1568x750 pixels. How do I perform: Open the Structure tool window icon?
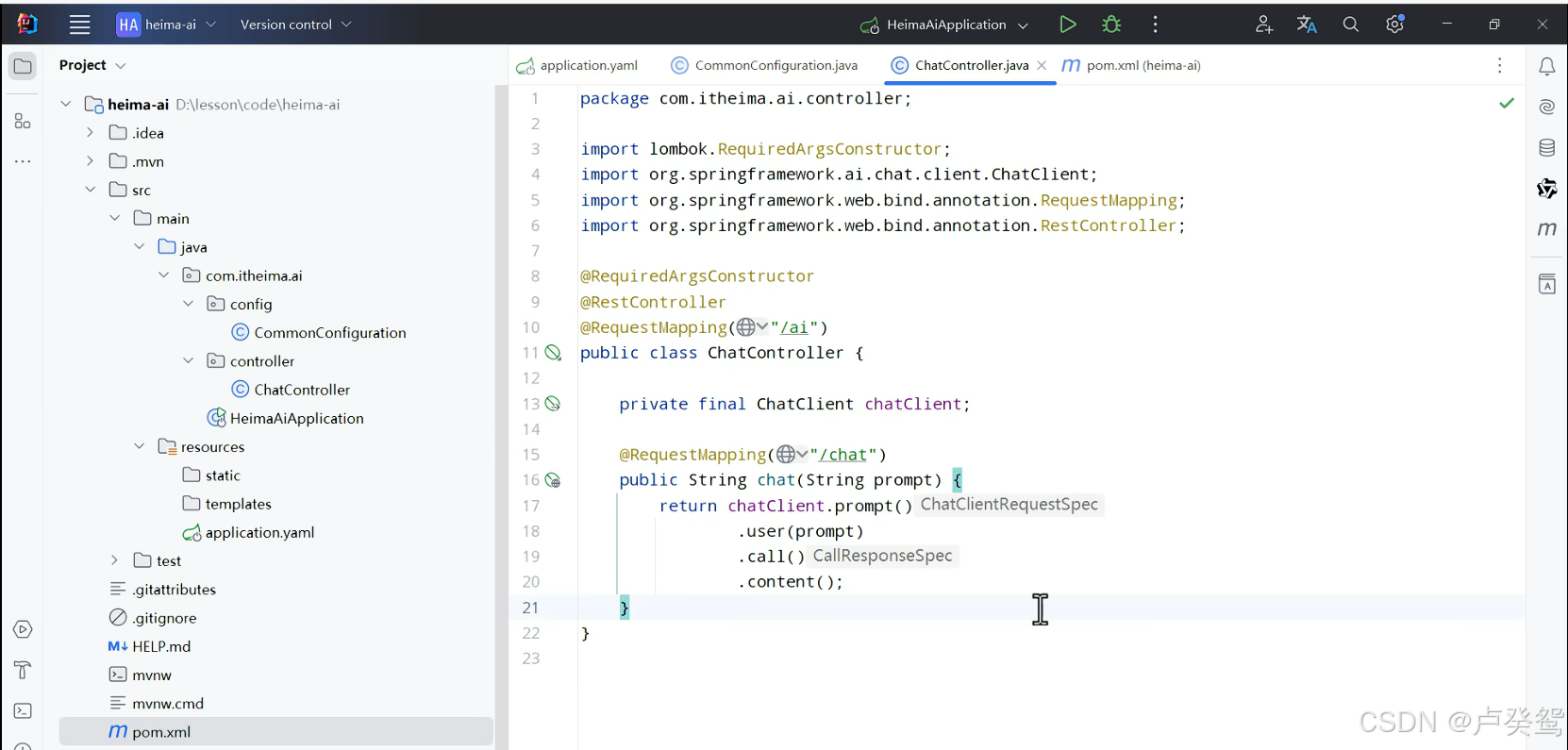click(x=23, y=121)
